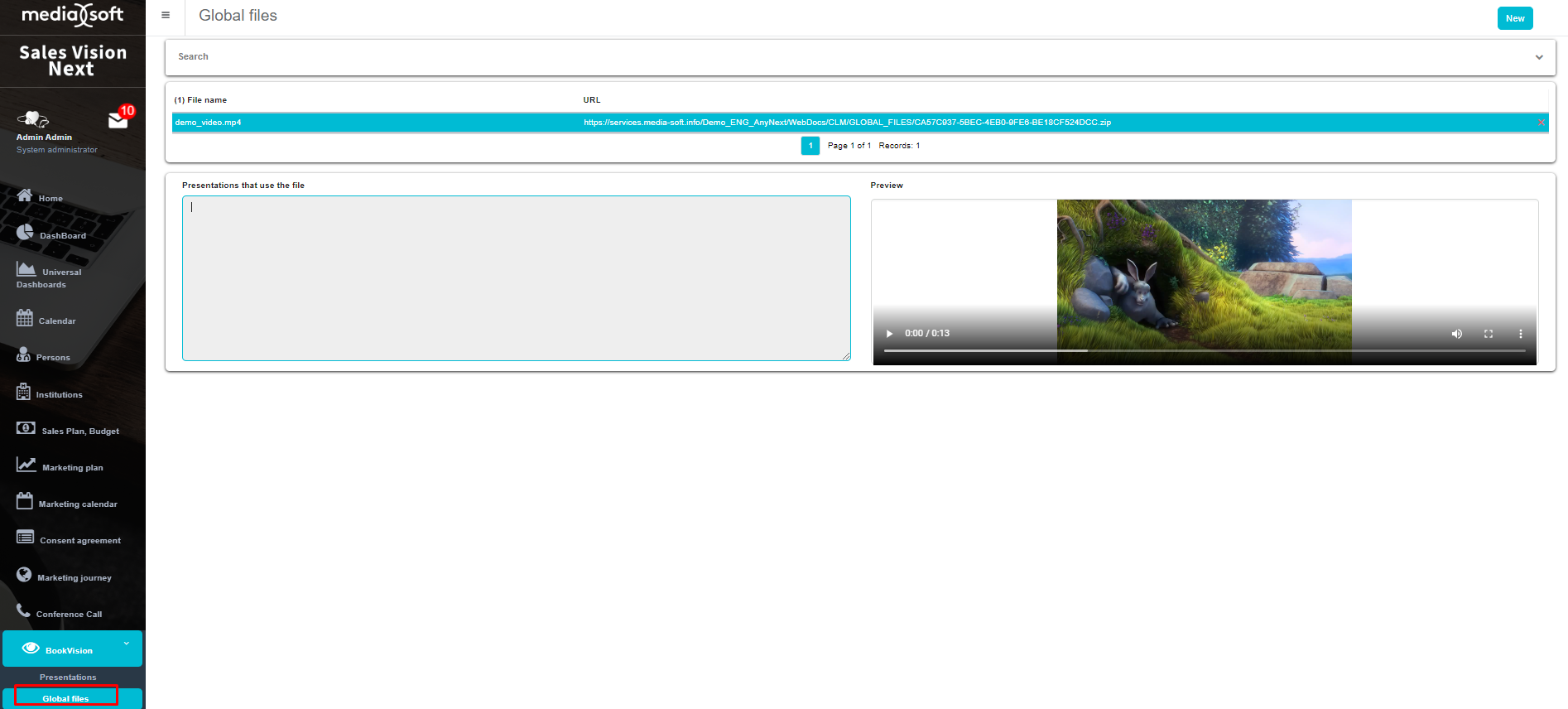Image resolution: width=1568 pixels, height=709 pixels.
Task: Click the Marketing plan chart icon
Action: [26, 465]
